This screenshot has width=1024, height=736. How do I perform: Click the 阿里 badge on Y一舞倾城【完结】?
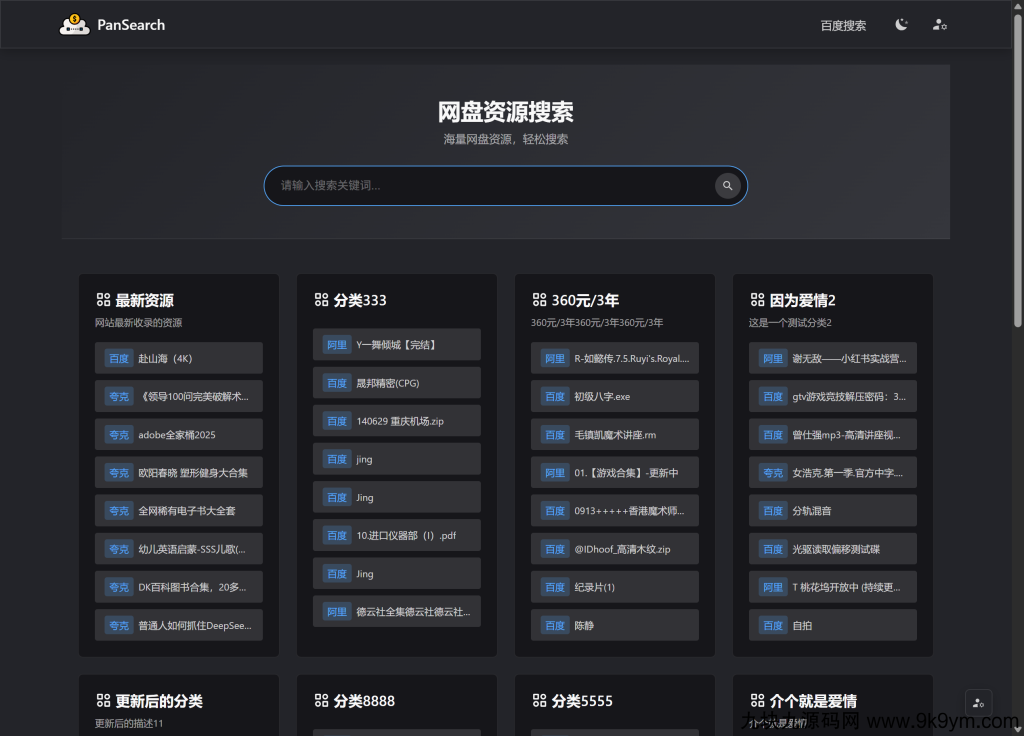pyautogui.click(x=336, y=344)
